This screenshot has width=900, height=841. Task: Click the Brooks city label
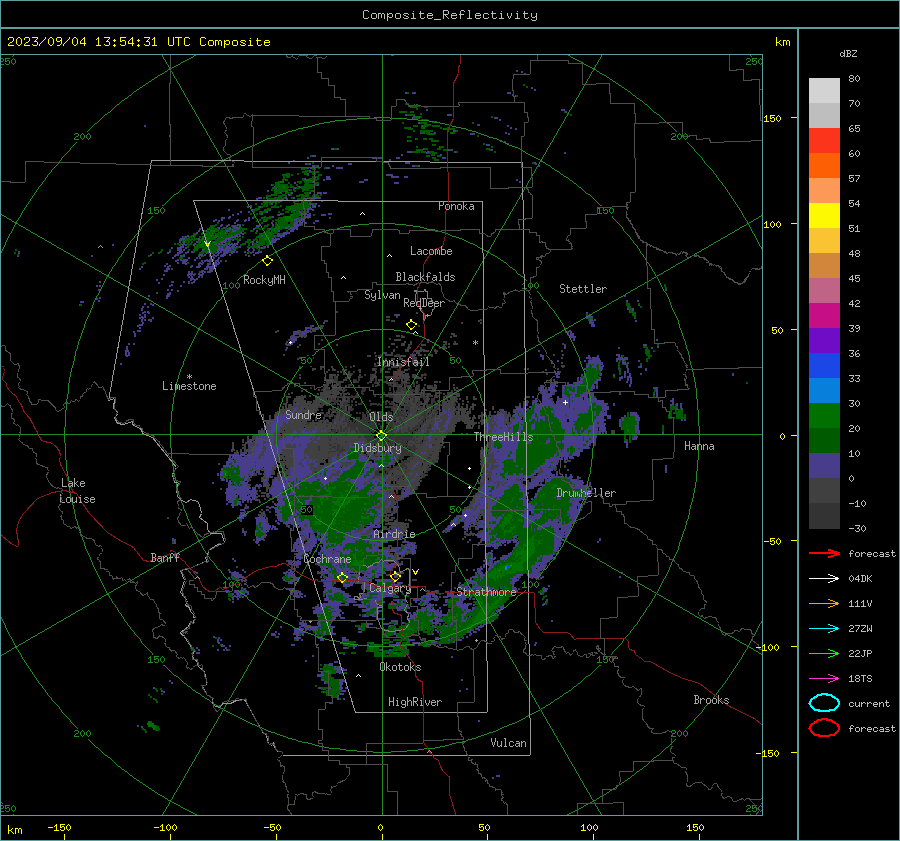tap(711, 700)
